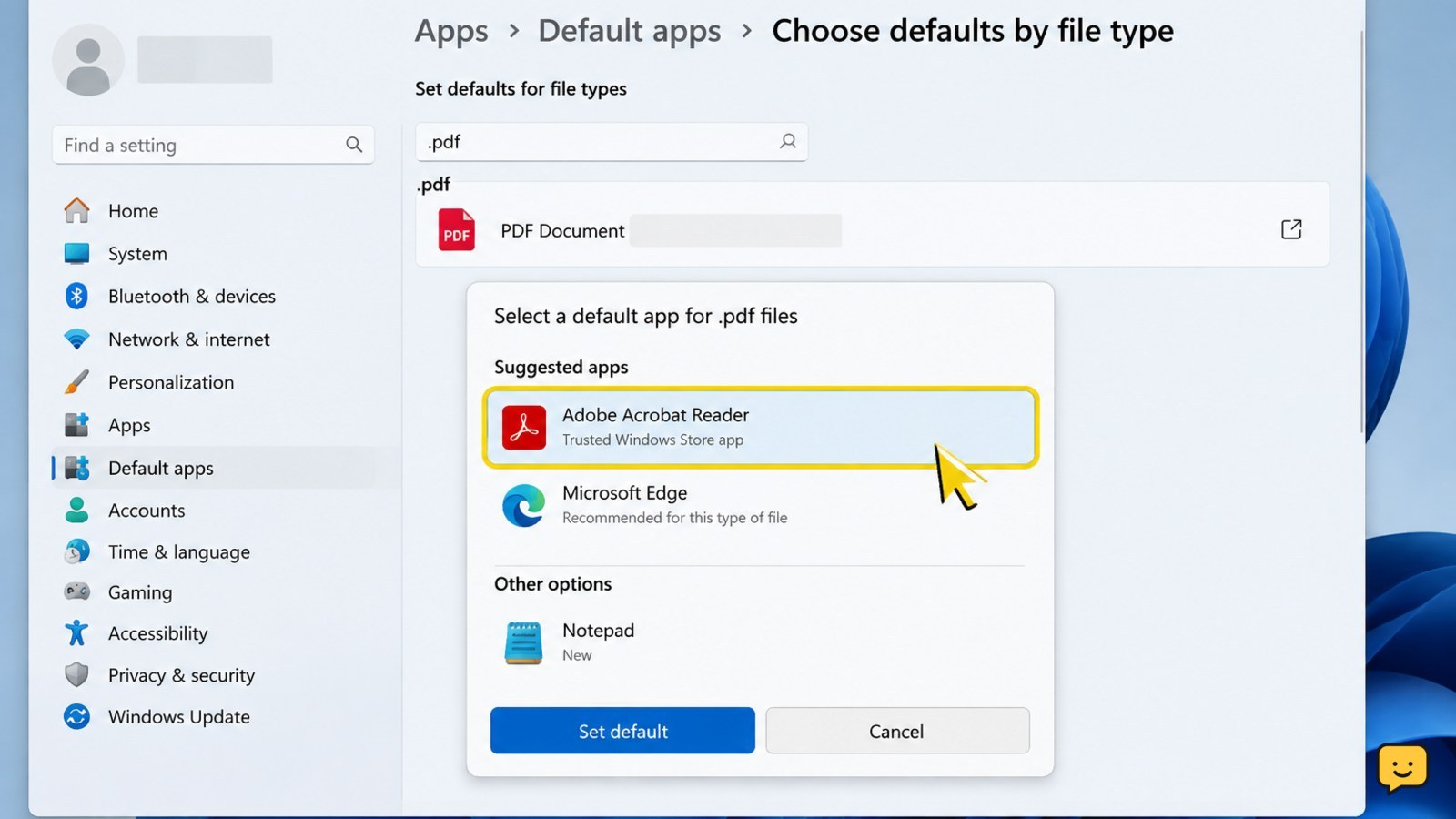Click the Home icon in sidebar

tap(76, 211)
